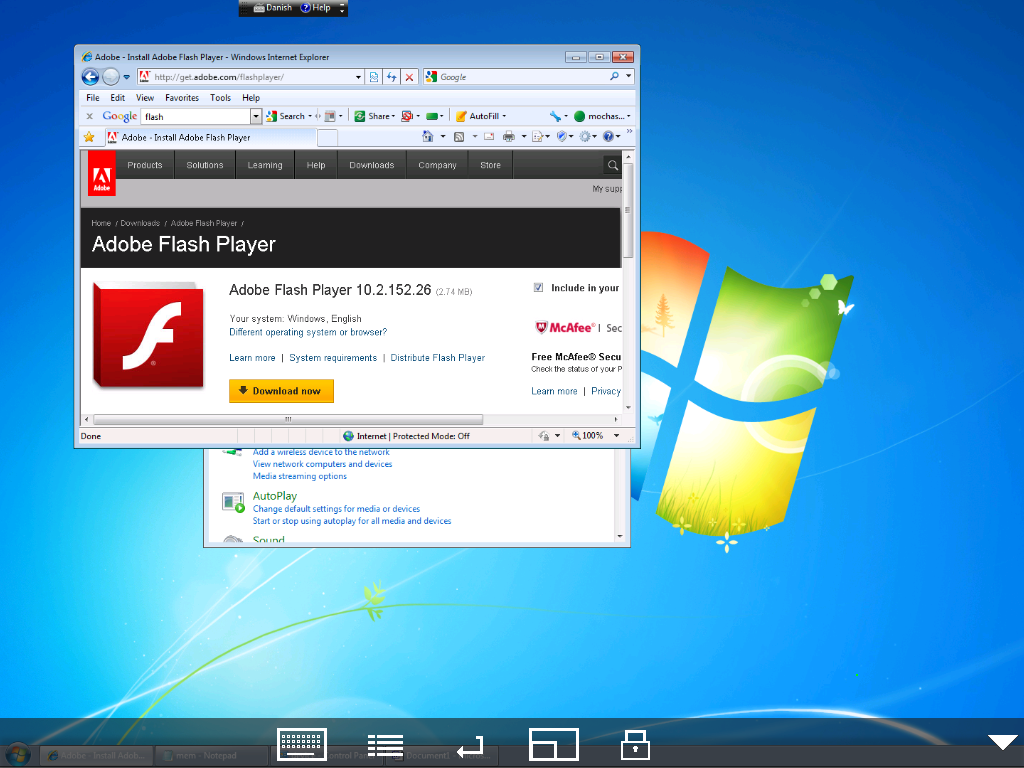Viewport: 1024px width, 768px height.
Task: Open the Google Toolbar Share menu
Action: coord(375,116)
